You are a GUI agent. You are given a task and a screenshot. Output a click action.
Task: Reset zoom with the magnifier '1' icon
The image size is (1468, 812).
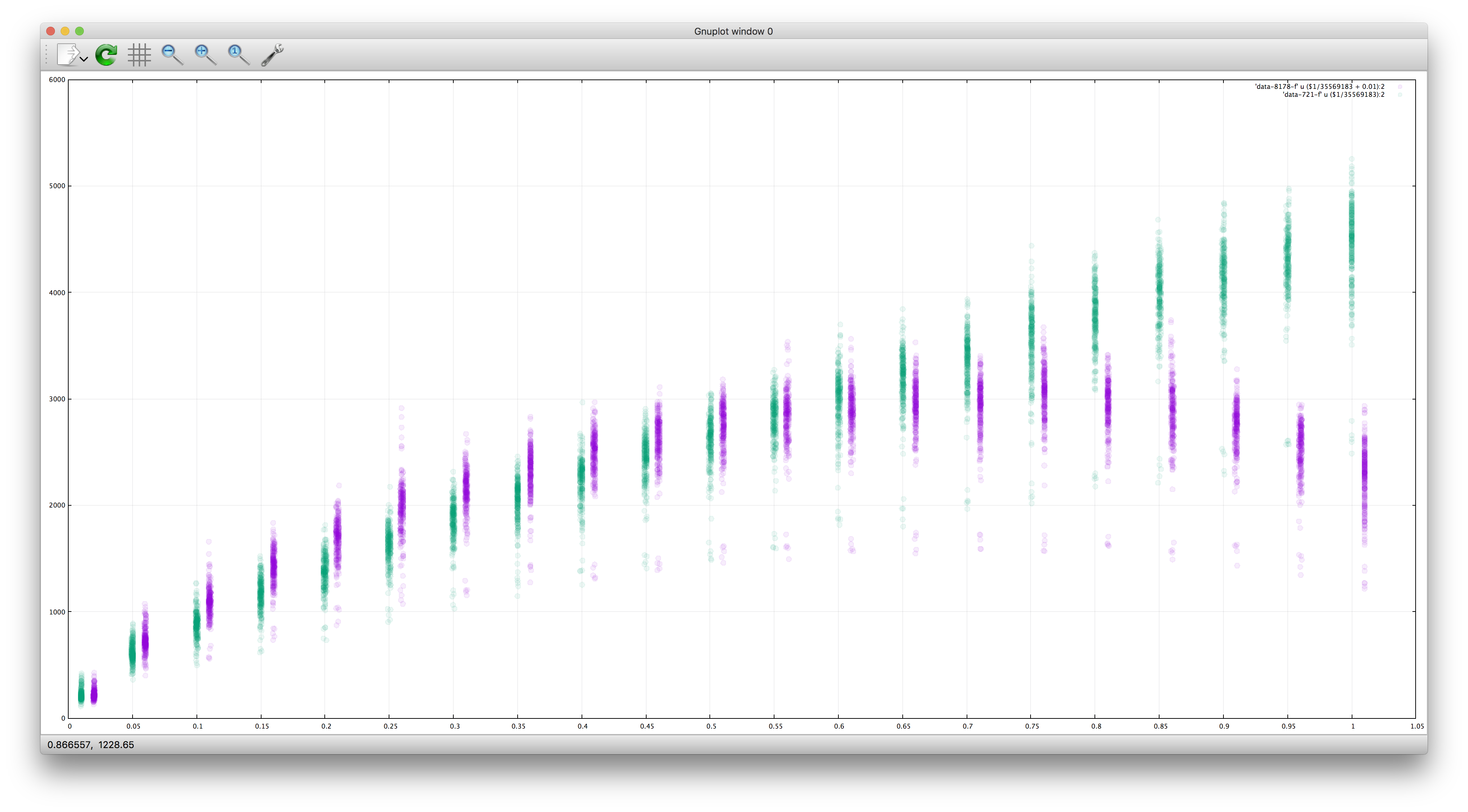point(238,55)
